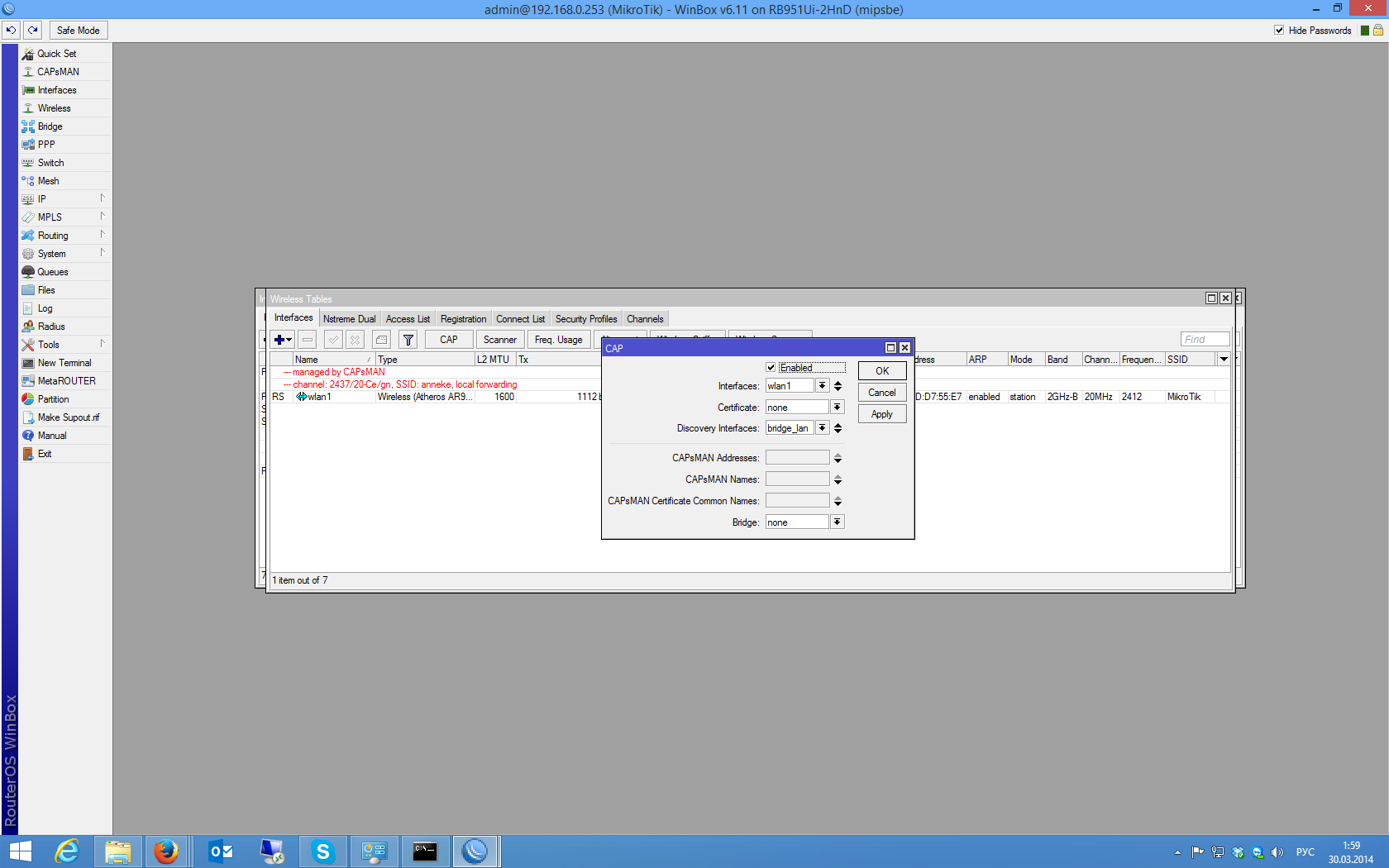Viewport: 1389px width, 868px height.
Task: Open the Certificate dropdown in CAP dialog
Action: pos(837,408)
